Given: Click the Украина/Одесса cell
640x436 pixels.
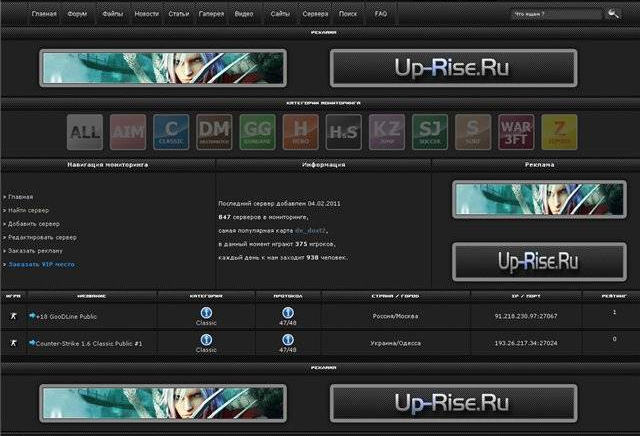Looking at the screenshot, I should pyautogui.click(x=395, y=343).
